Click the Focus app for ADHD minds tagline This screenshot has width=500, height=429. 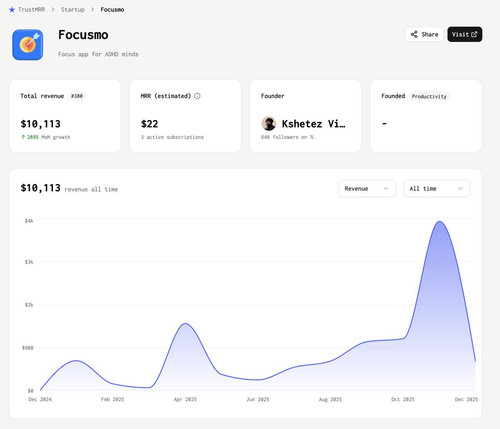pos(98,54)
